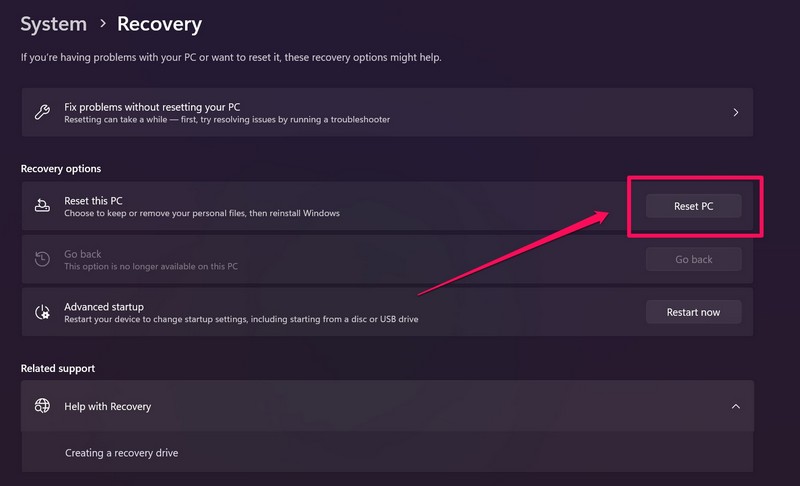Click the Go back row title
Image resolution: width=800 pixels, height=486 pixels.
tap(83, 254)
